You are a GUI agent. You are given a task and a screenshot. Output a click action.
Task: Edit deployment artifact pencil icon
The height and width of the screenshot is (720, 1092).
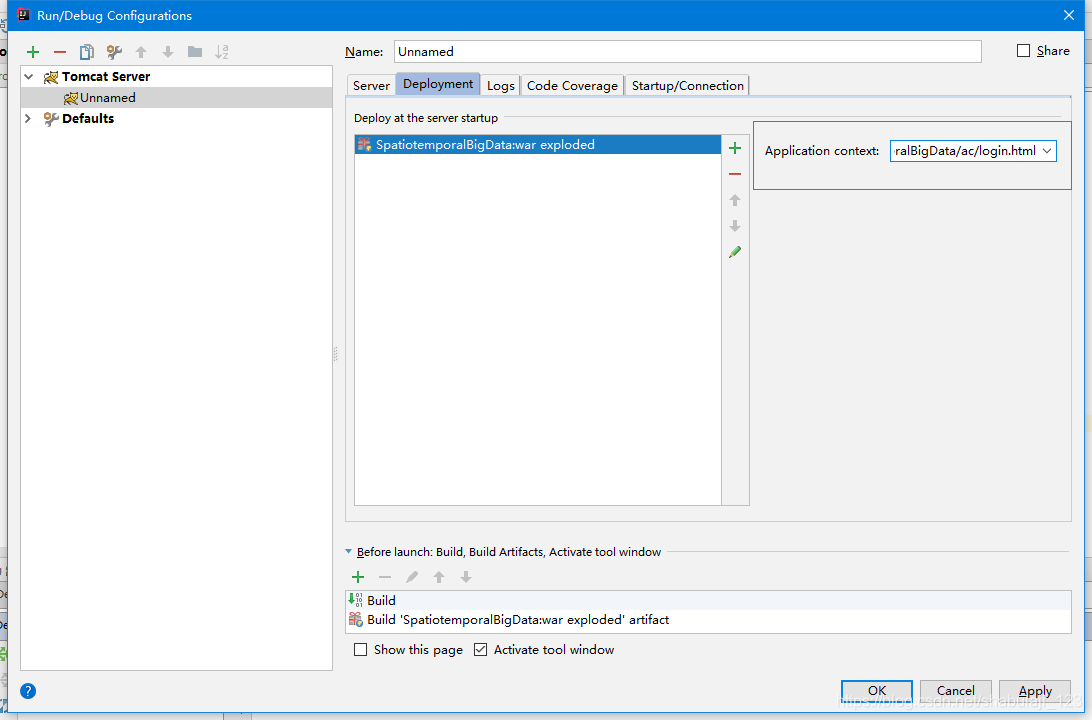[735, 252]
